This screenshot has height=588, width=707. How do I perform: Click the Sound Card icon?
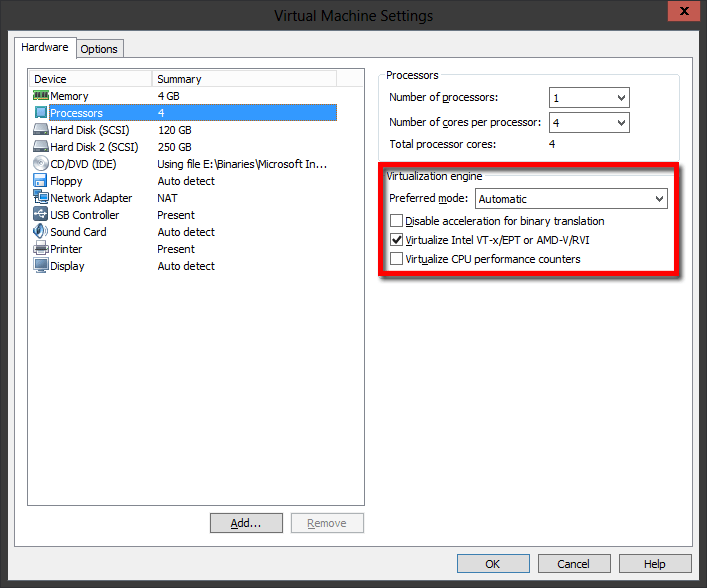[41, 232]
